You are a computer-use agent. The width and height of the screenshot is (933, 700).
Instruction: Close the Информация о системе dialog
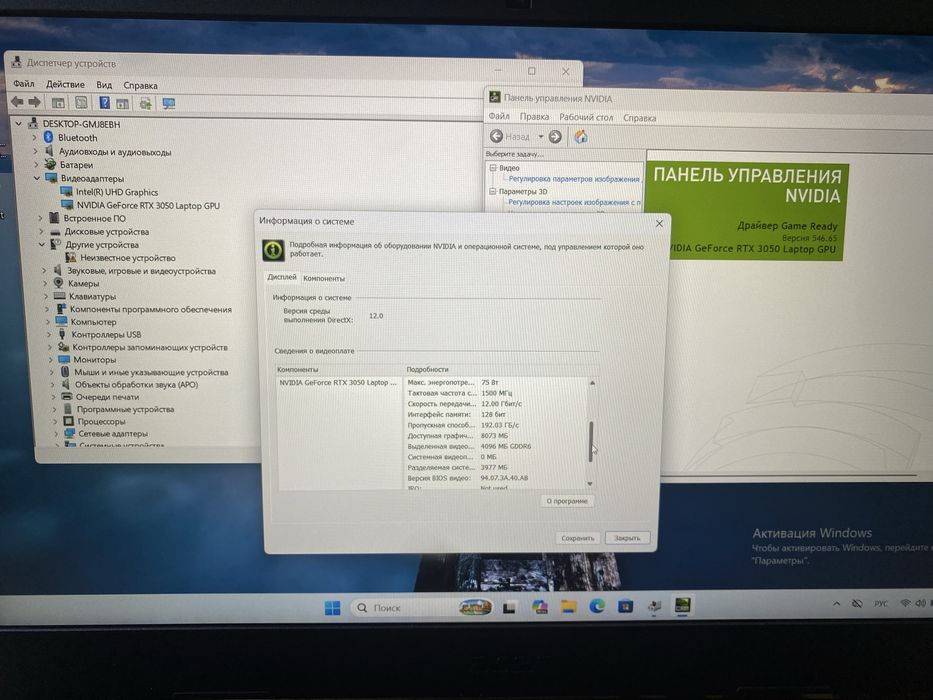659,223
